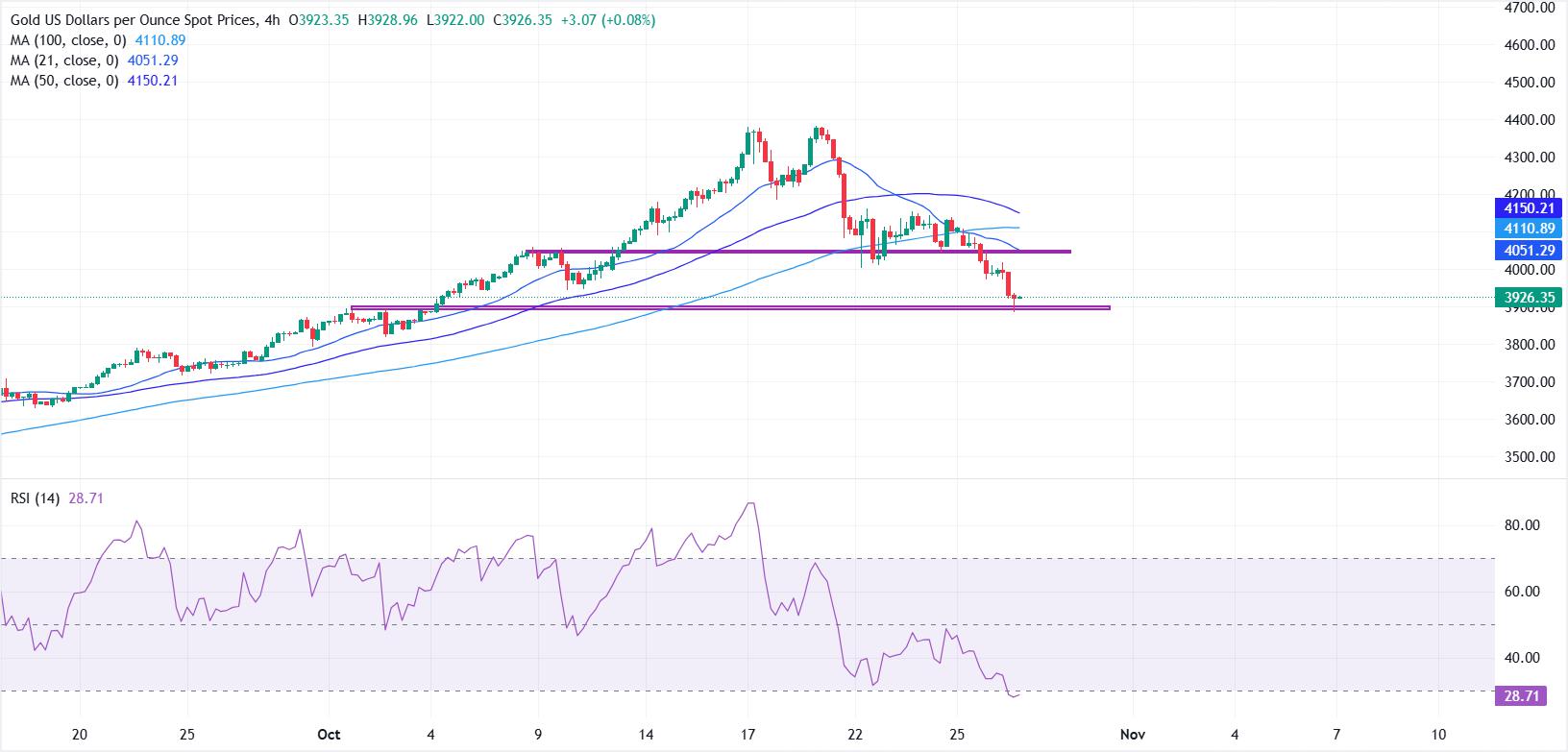Image resolution: width=1568 pixels, height=752 pixels.
Task: Click the 4051.29 price tag
Action: pos(1528,251)
